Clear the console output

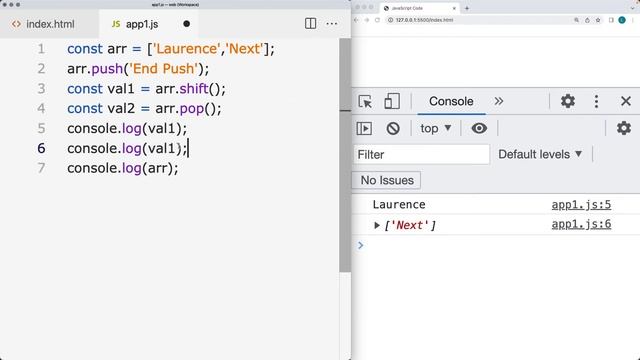393,129
